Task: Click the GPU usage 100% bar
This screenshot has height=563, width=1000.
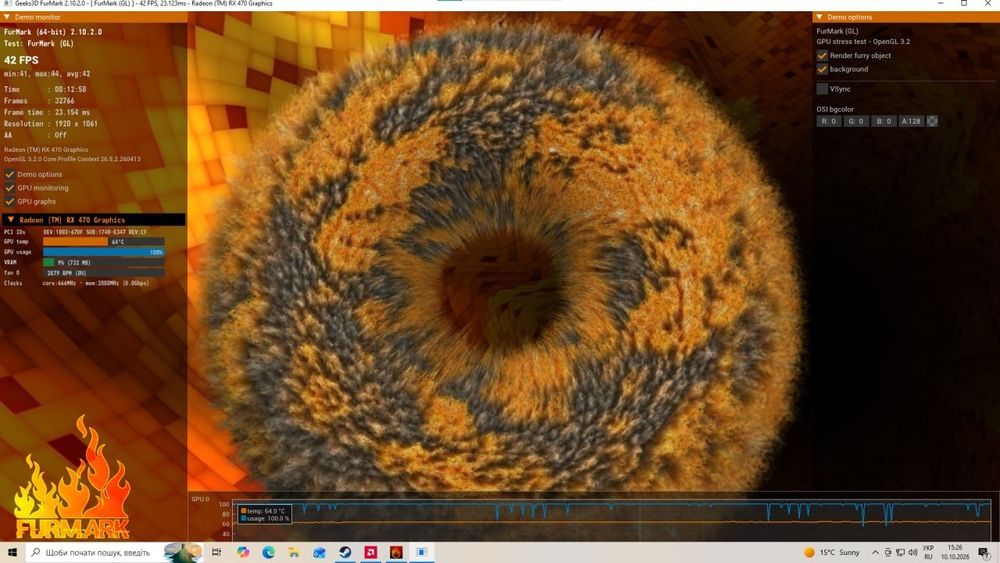Action: pos(103,252)
